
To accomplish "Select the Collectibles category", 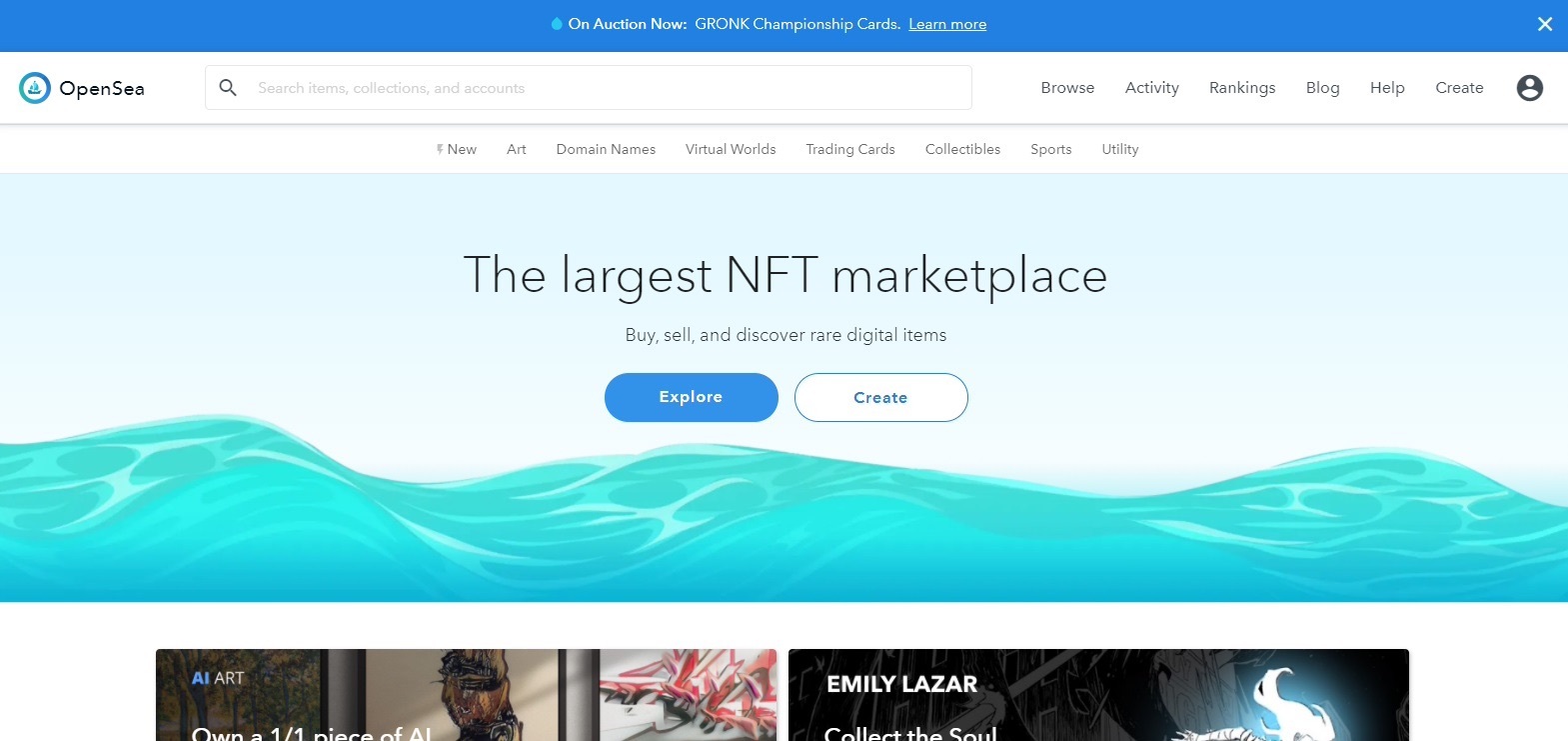I will (x=962, y=149).
